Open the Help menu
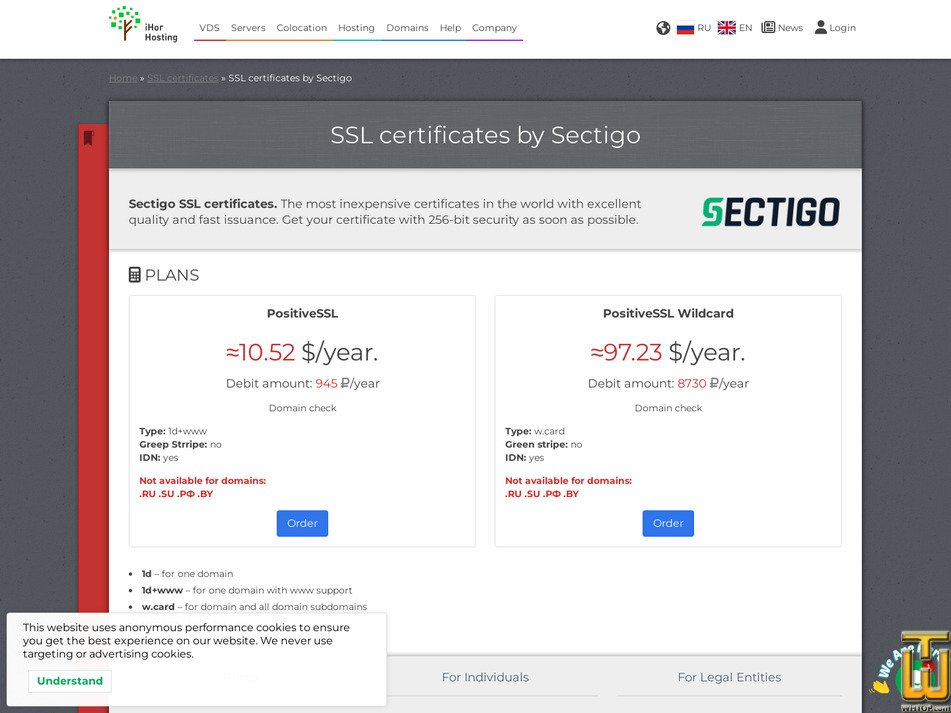Viewport: 951px width, 713px height. 450,28
